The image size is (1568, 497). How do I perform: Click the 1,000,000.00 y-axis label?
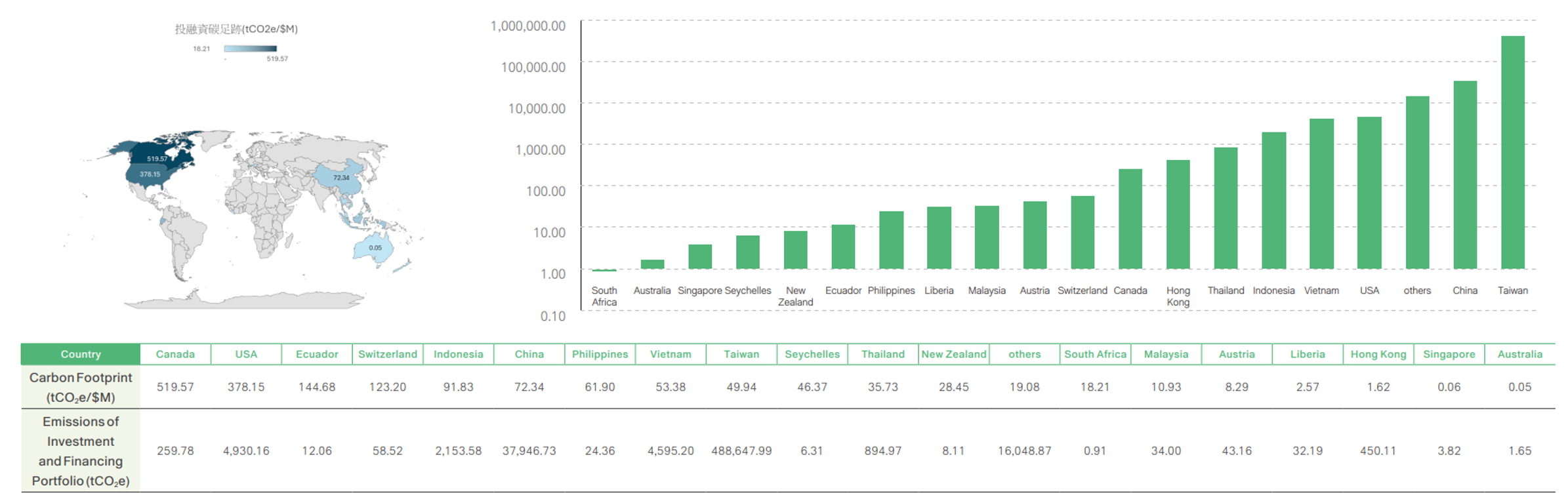point(527,26)
